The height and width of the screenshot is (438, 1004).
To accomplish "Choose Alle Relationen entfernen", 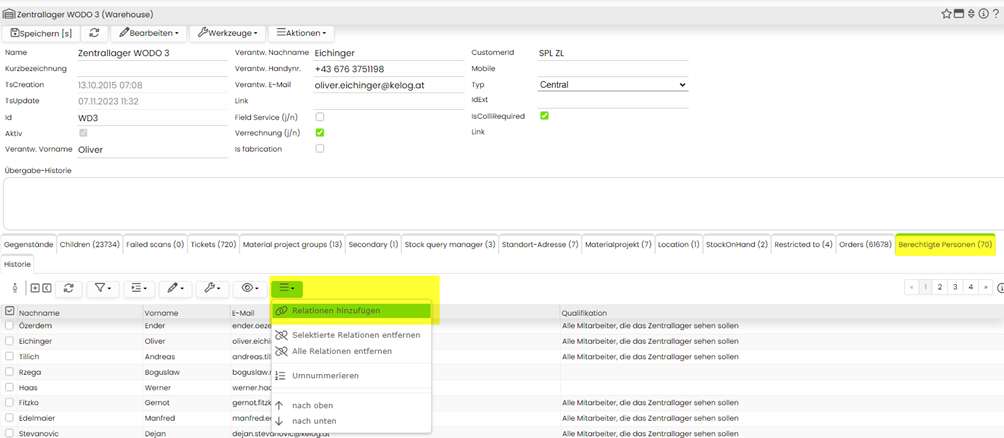I will coord(352,351).
